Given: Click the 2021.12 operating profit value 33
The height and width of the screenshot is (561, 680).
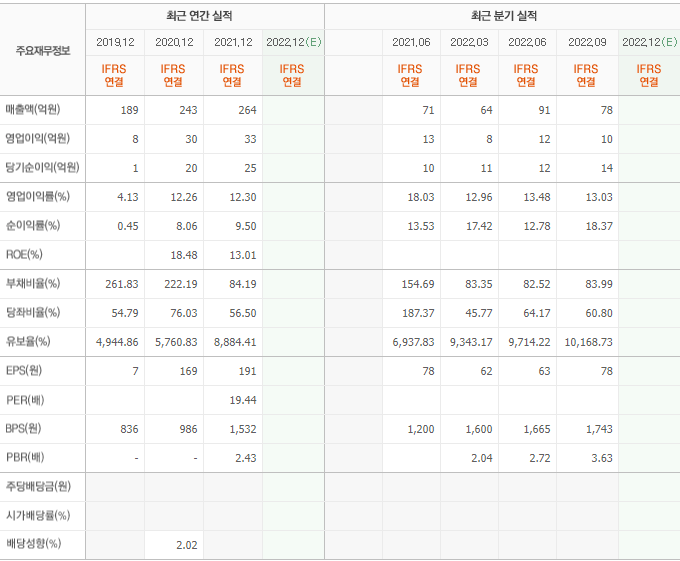Looking at the screenshot, I should click(250, 139).
